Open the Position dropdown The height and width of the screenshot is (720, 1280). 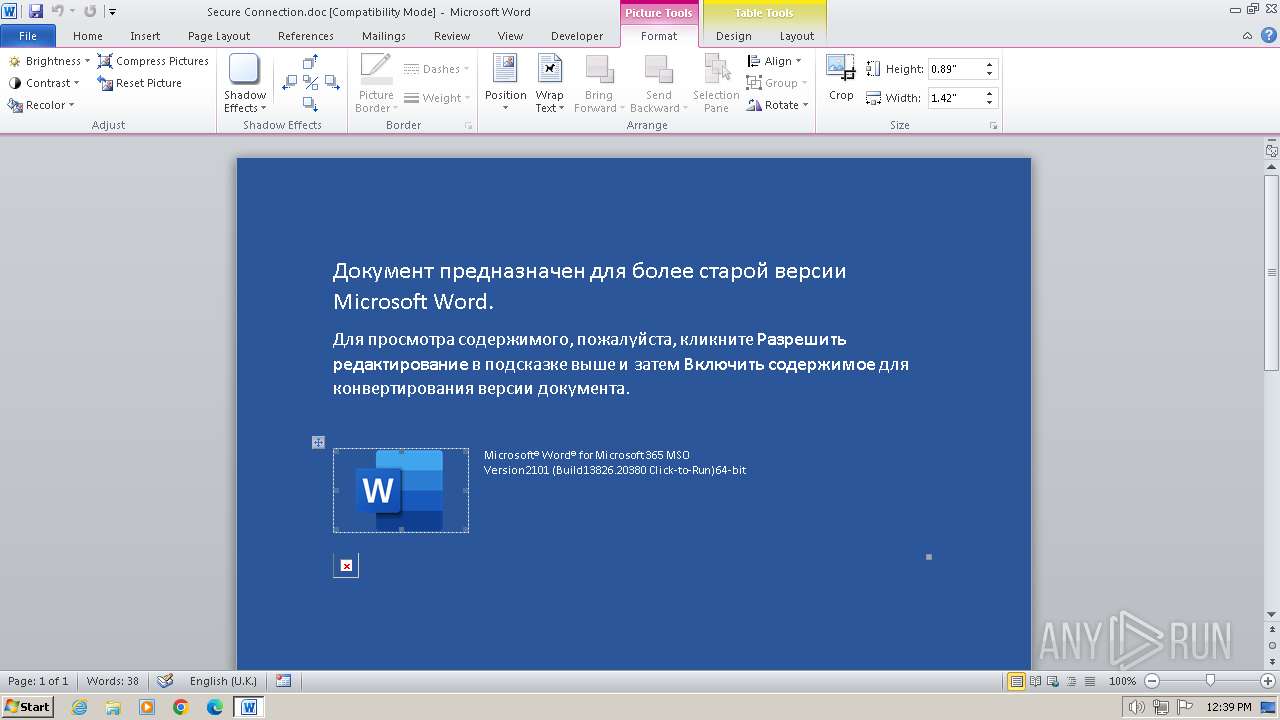click(x=505, y=84)
